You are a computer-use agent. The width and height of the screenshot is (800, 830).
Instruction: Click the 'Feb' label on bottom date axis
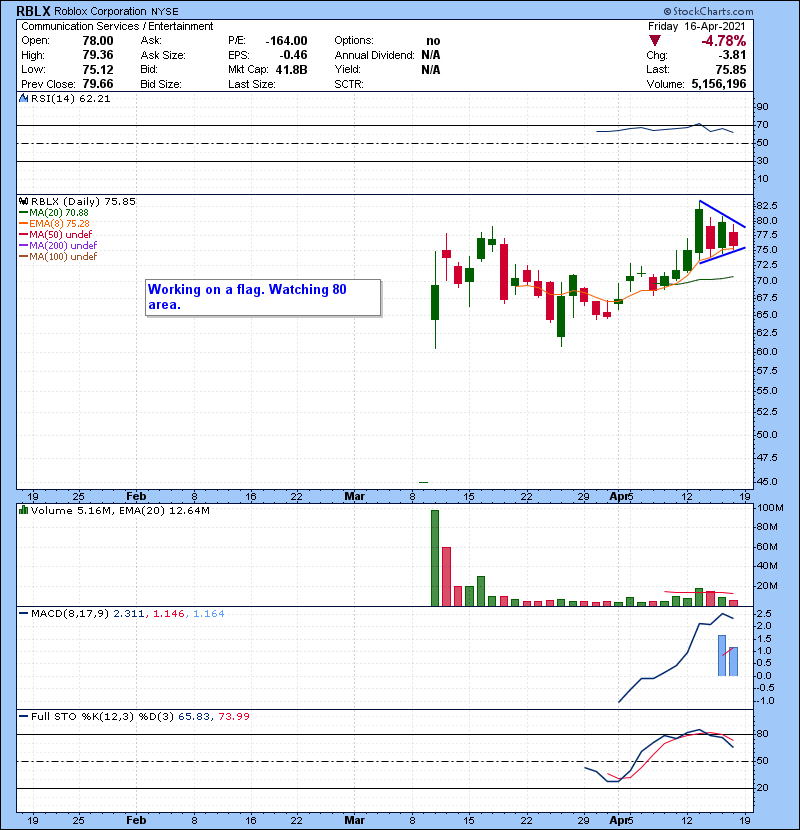point(136,820)
